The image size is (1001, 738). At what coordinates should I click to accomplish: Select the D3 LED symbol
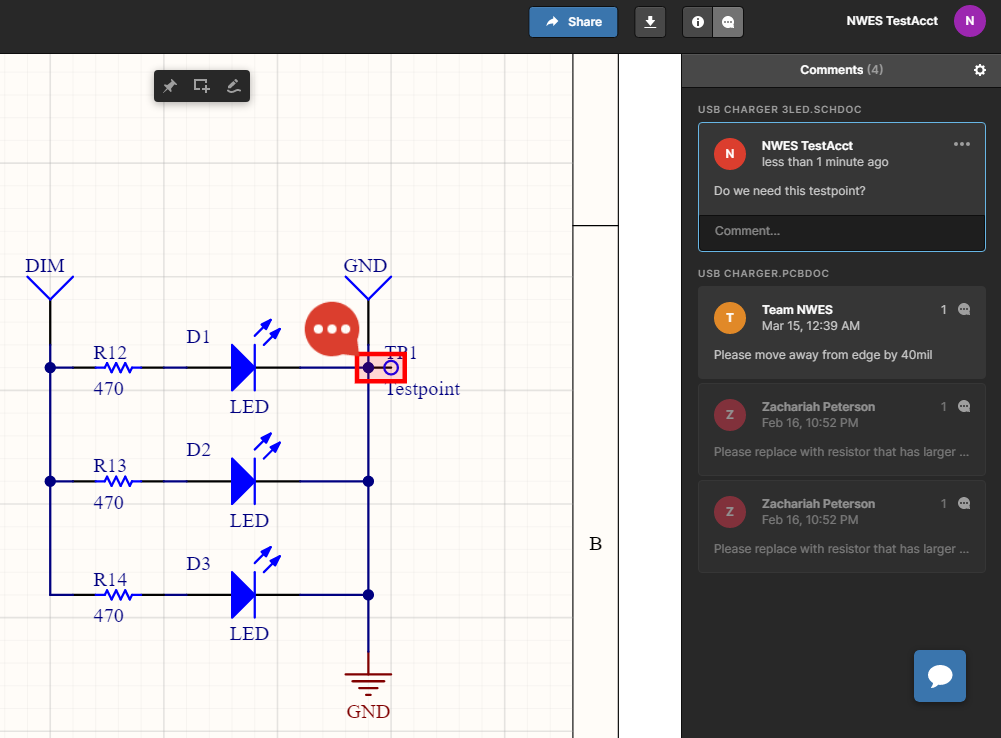click(243, 595)
